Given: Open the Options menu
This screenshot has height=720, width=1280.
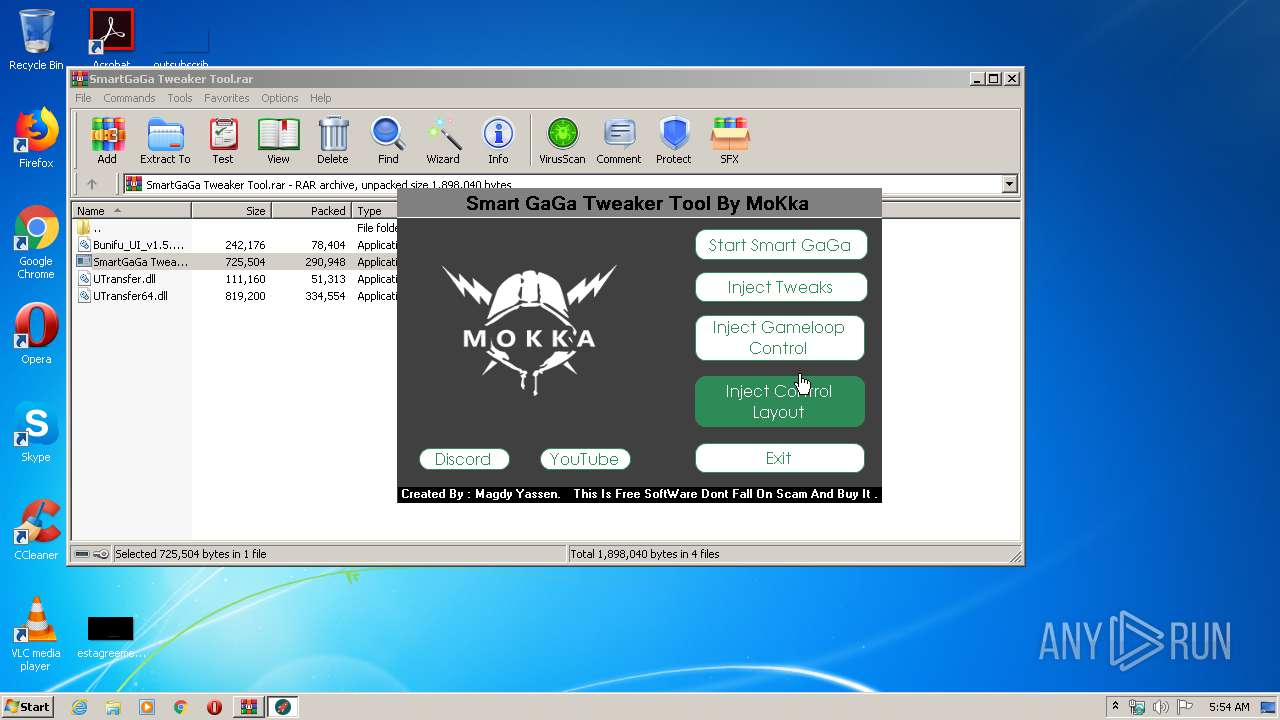Looking at the screenshot, I should point(280,98).
